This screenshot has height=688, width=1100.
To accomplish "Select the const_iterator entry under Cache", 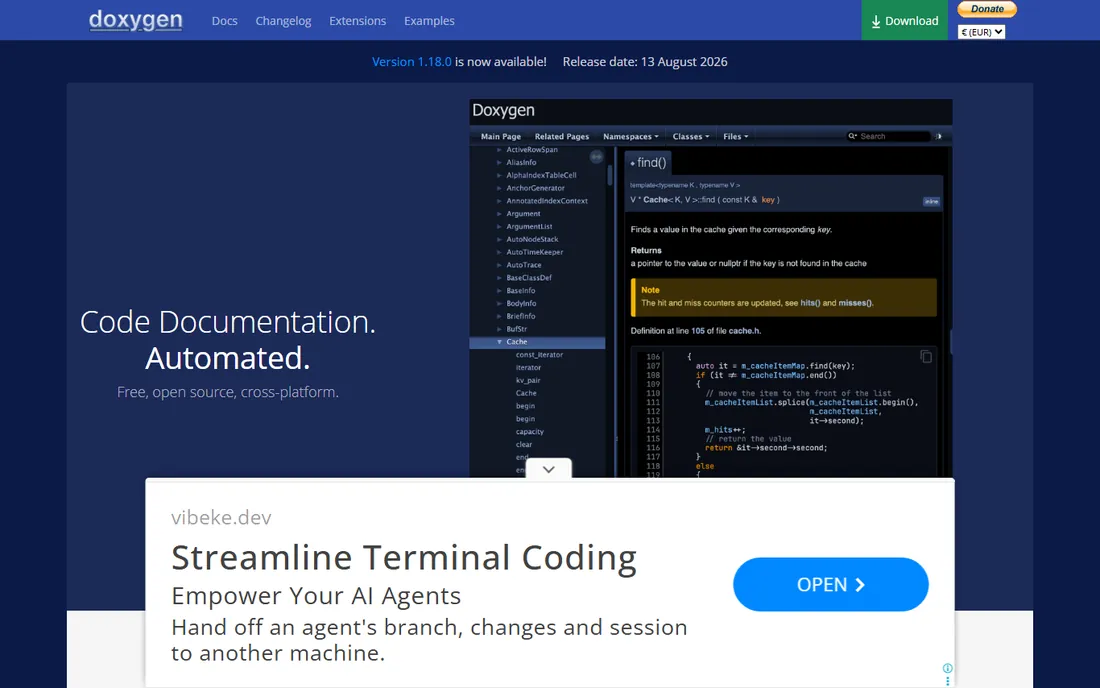I will click(539, 355).
